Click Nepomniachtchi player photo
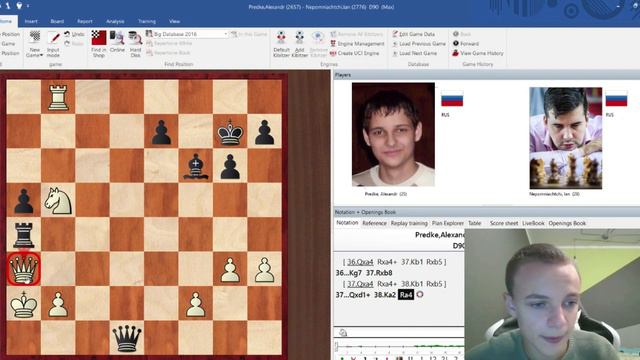 pyautogui.click(x=566, y=138)
